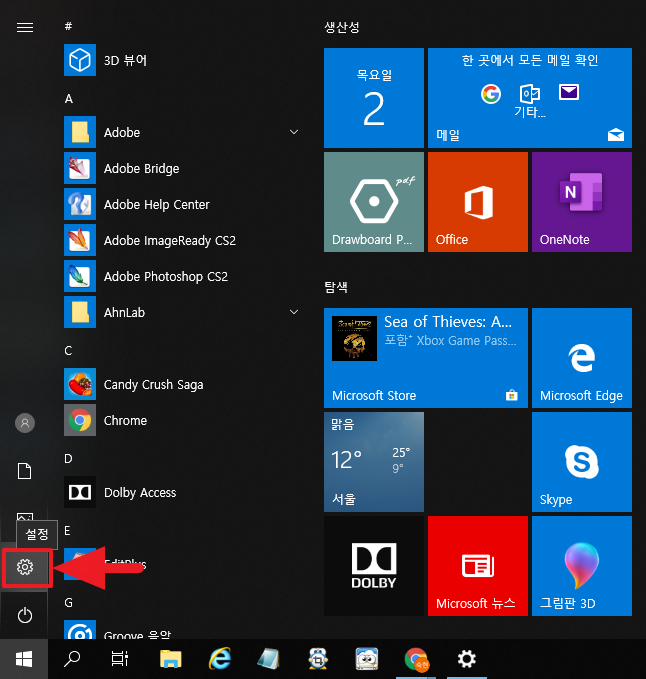The height and width of the screenshot is (679, 646).
Task: Open the 메일 tile
Action: click(x=530, y=98)
